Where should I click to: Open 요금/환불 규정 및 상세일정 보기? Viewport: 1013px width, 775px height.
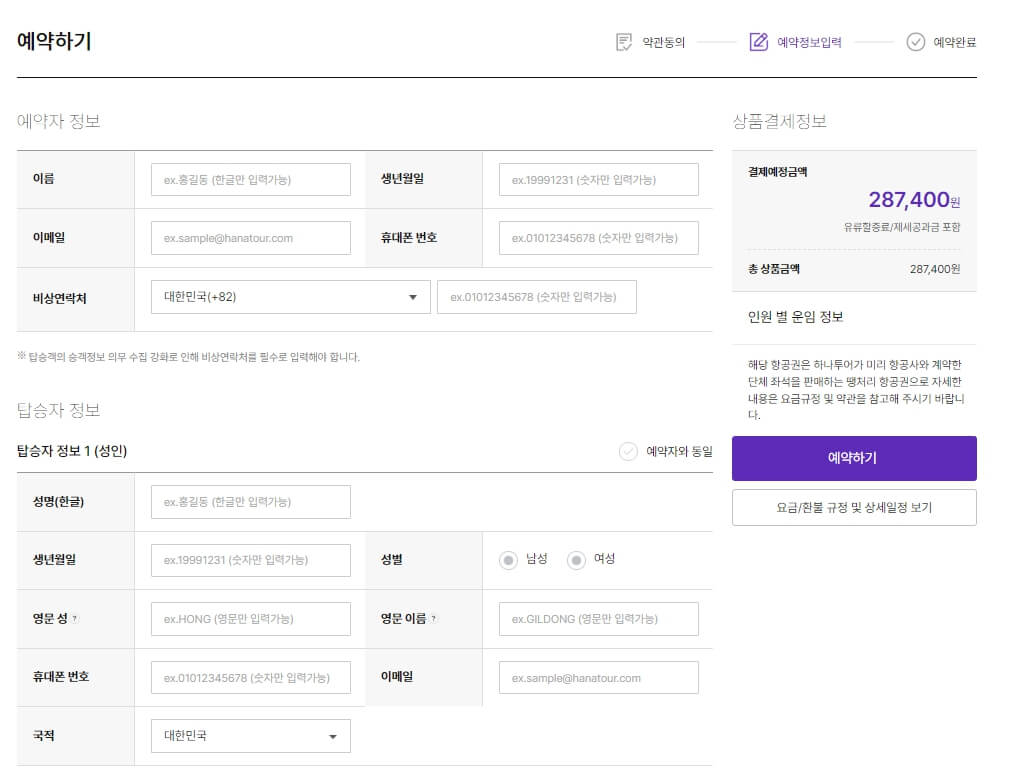855,507
